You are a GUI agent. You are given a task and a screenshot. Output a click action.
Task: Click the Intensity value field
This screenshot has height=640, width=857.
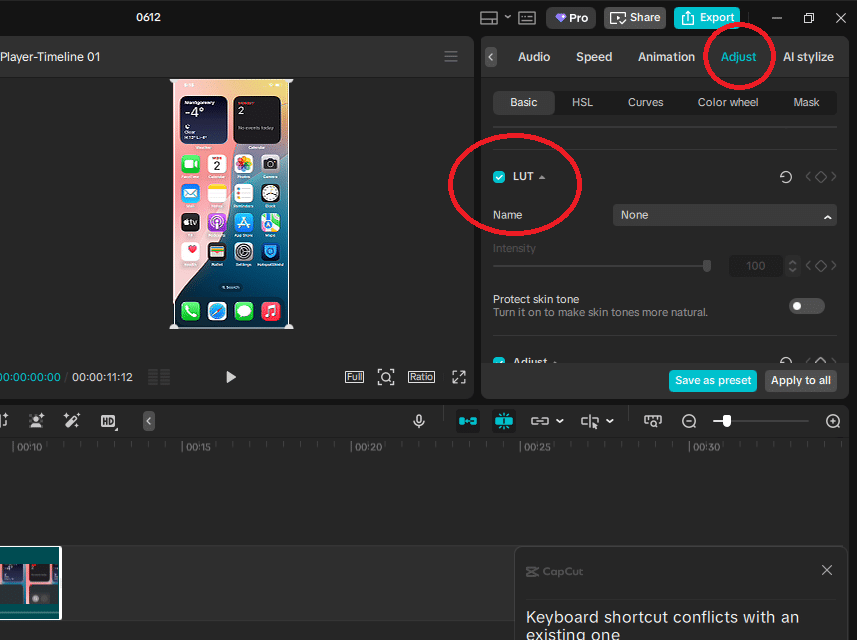click(x=756, y=266)
